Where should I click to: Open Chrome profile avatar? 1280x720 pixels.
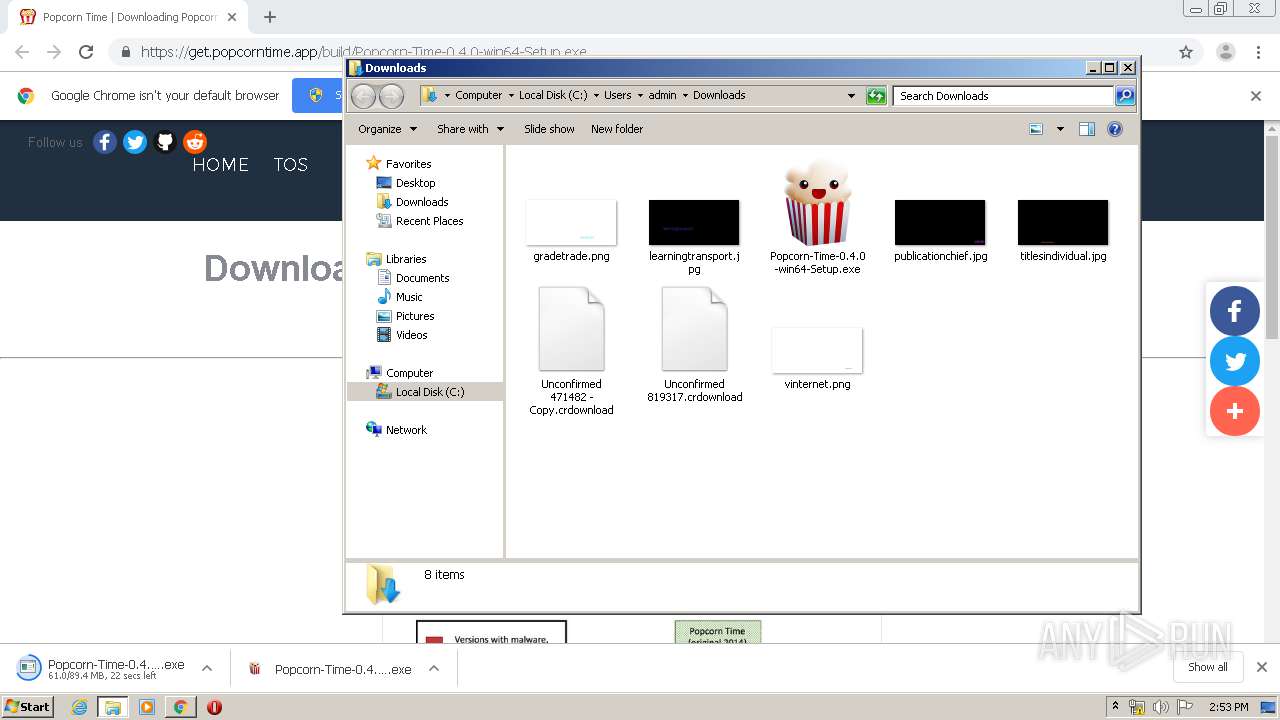pos(1226,52)
